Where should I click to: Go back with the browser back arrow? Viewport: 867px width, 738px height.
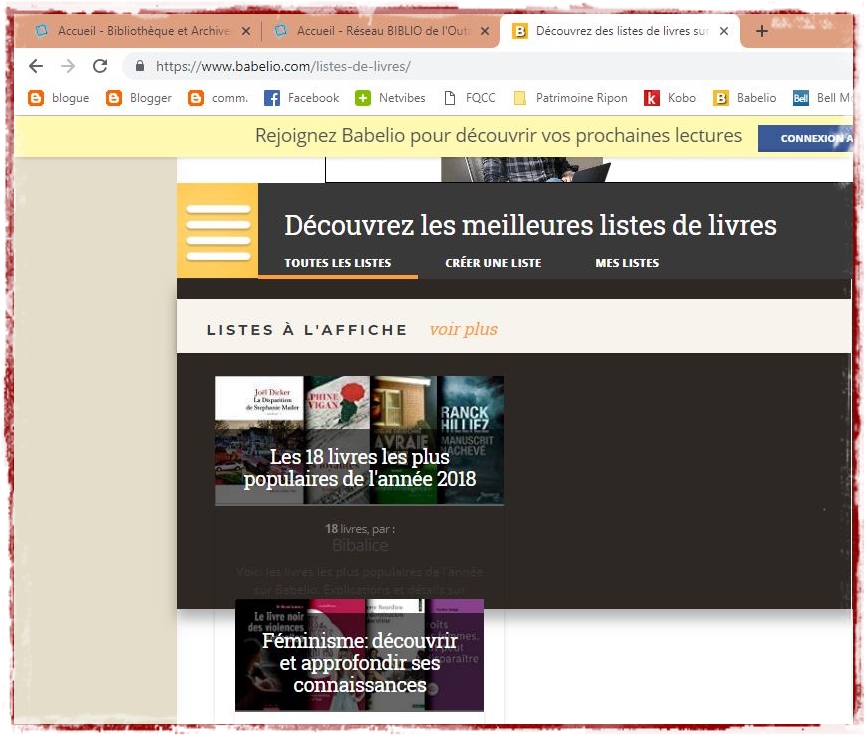pos(36,66)
